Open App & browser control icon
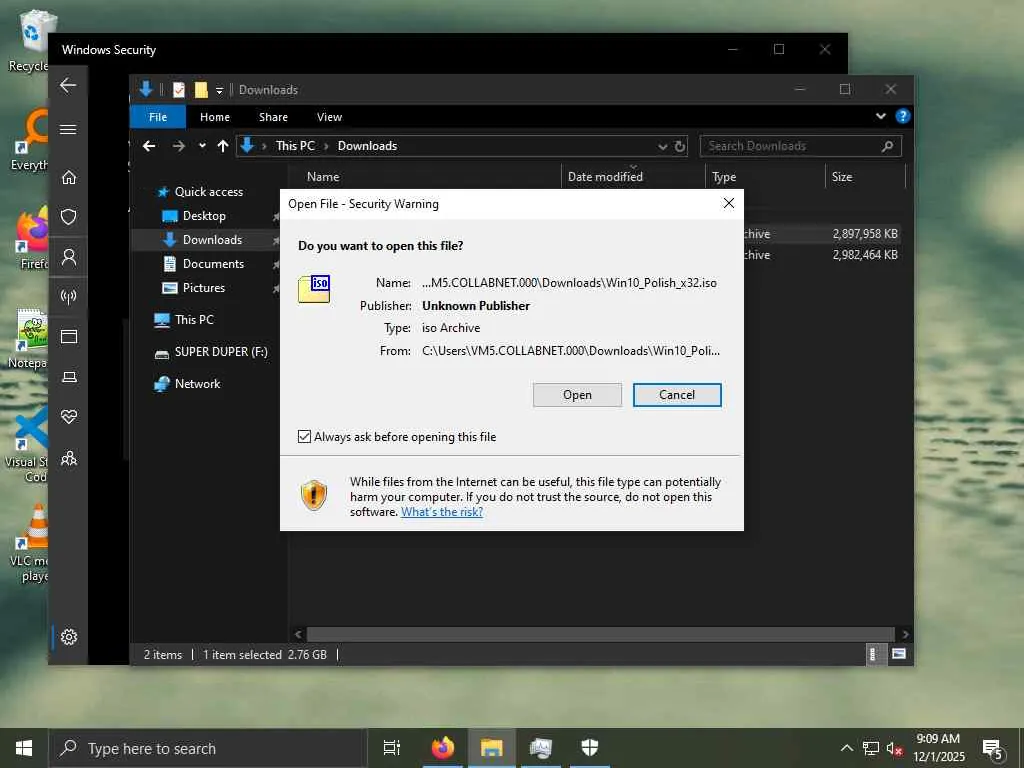Viewport: 1024px width, 768px height. point(69,336)
